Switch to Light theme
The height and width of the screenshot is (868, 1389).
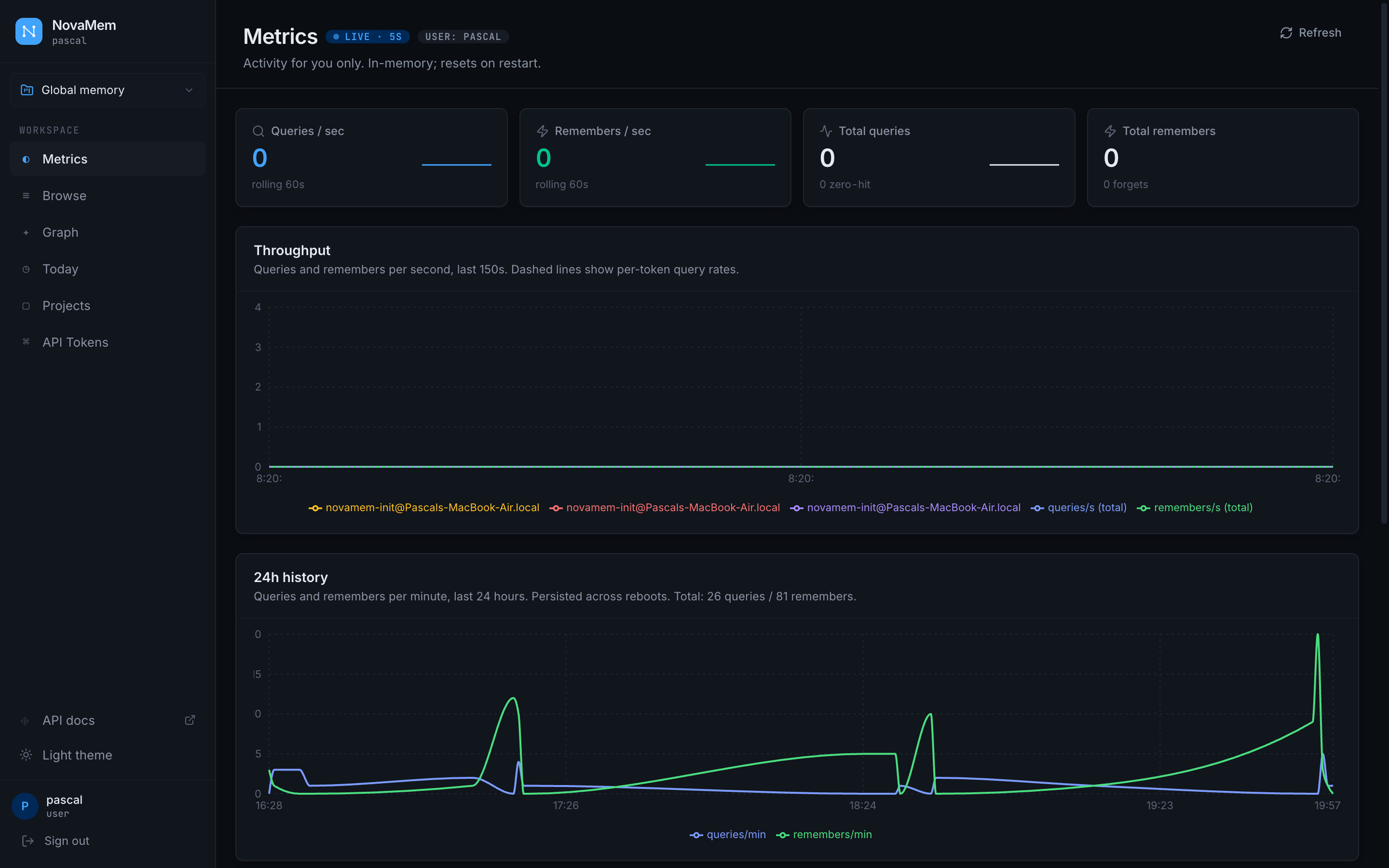pos(108,755)
